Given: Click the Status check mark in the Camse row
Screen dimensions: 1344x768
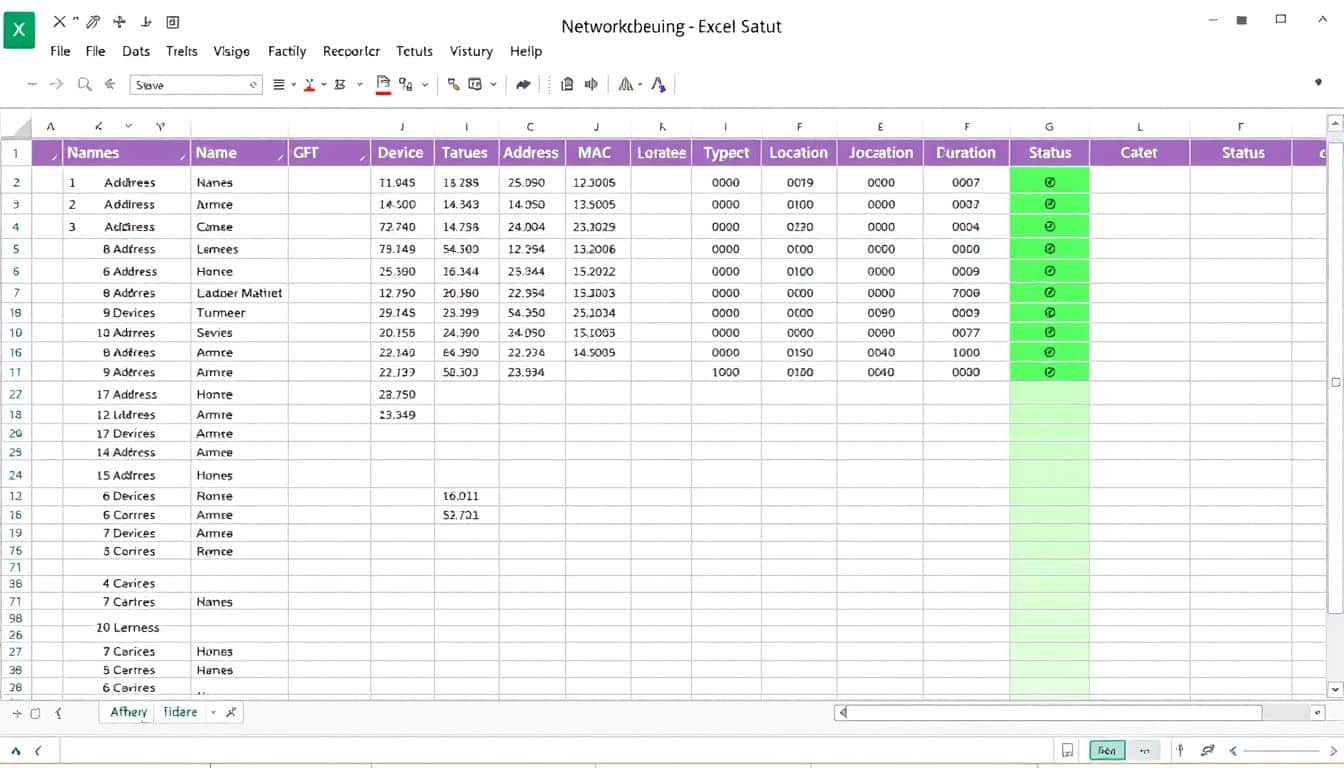Looking at the screenshot, I should 1049,226.
